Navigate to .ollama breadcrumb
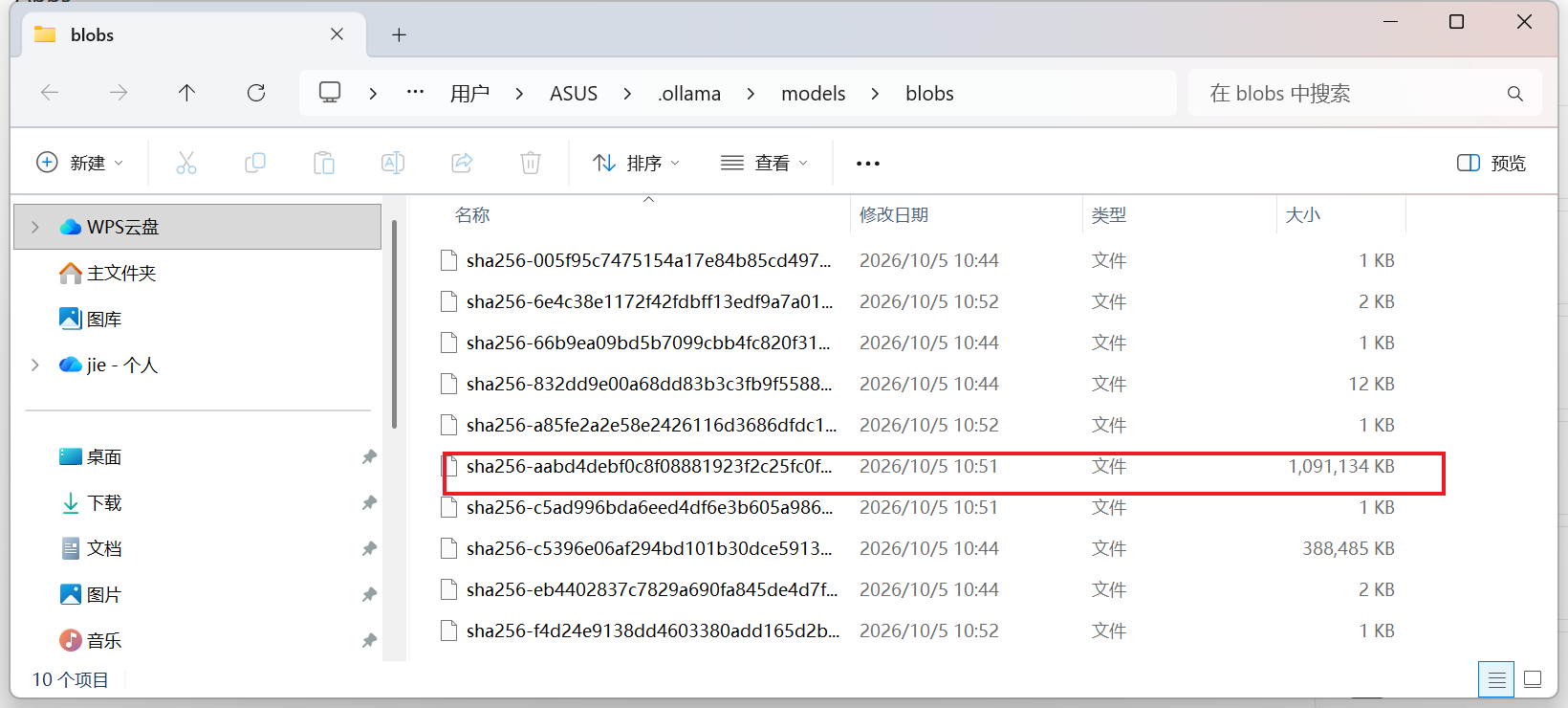 pyautogui.click(x=689, y=94)
